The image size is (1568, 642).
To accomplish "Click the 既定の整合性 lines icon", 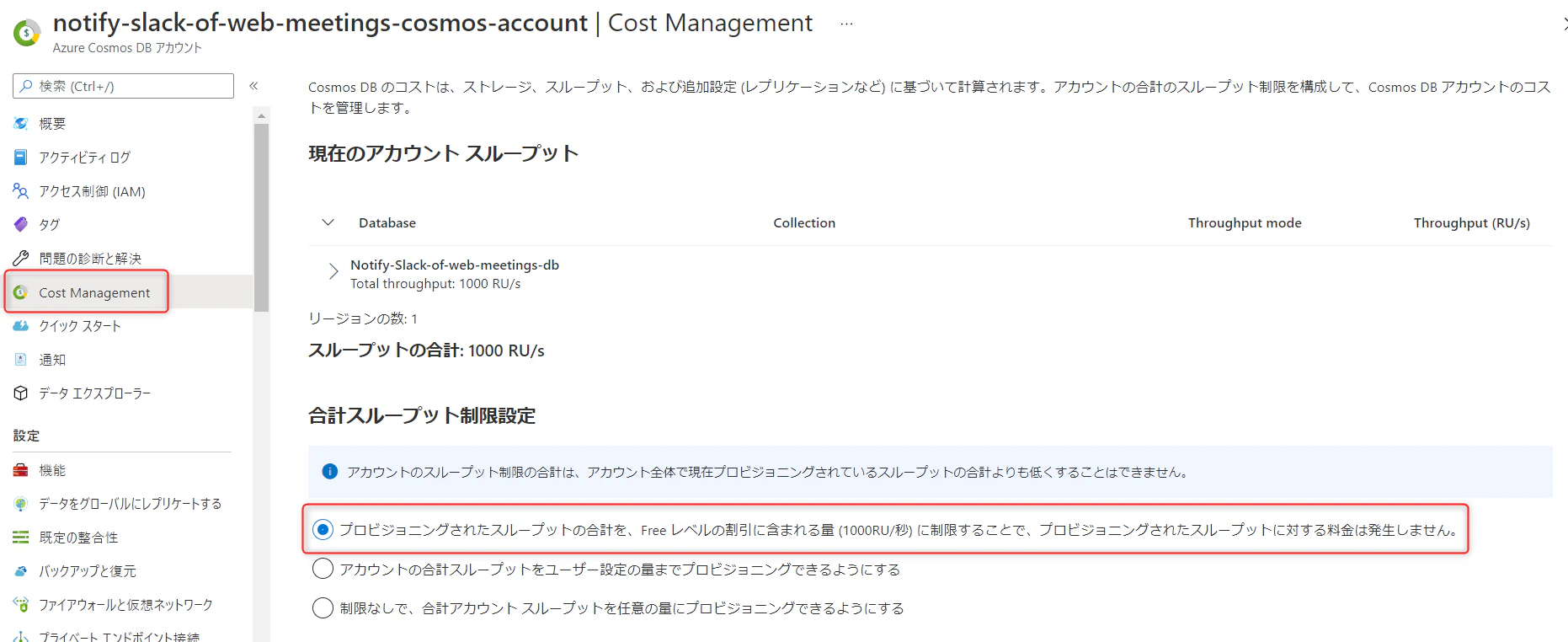I will (21, 538).
